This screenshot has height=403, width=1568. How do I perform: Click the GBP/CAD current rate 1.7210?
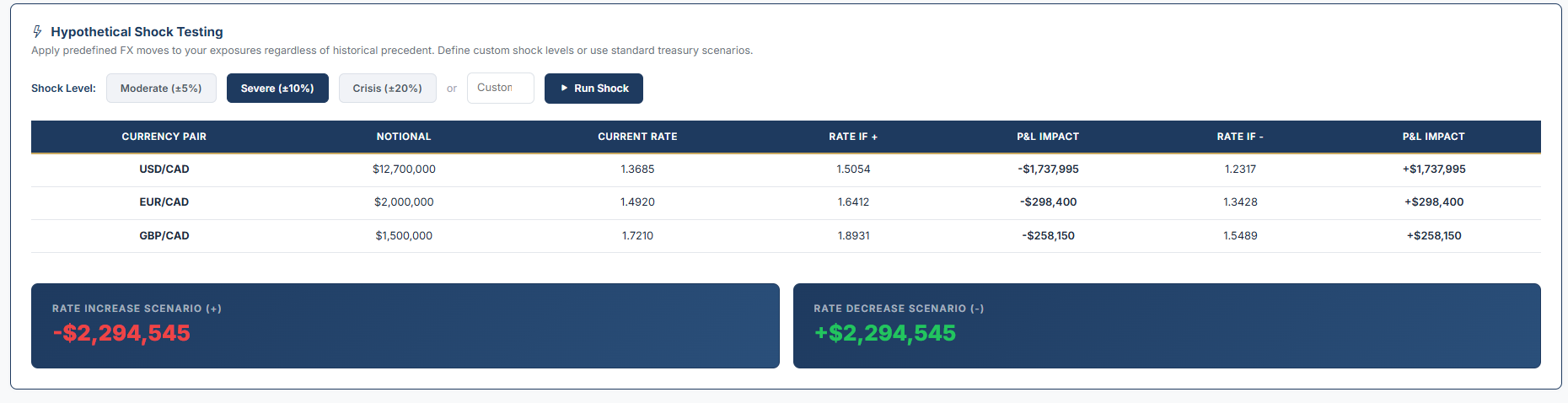click(637, 236)
